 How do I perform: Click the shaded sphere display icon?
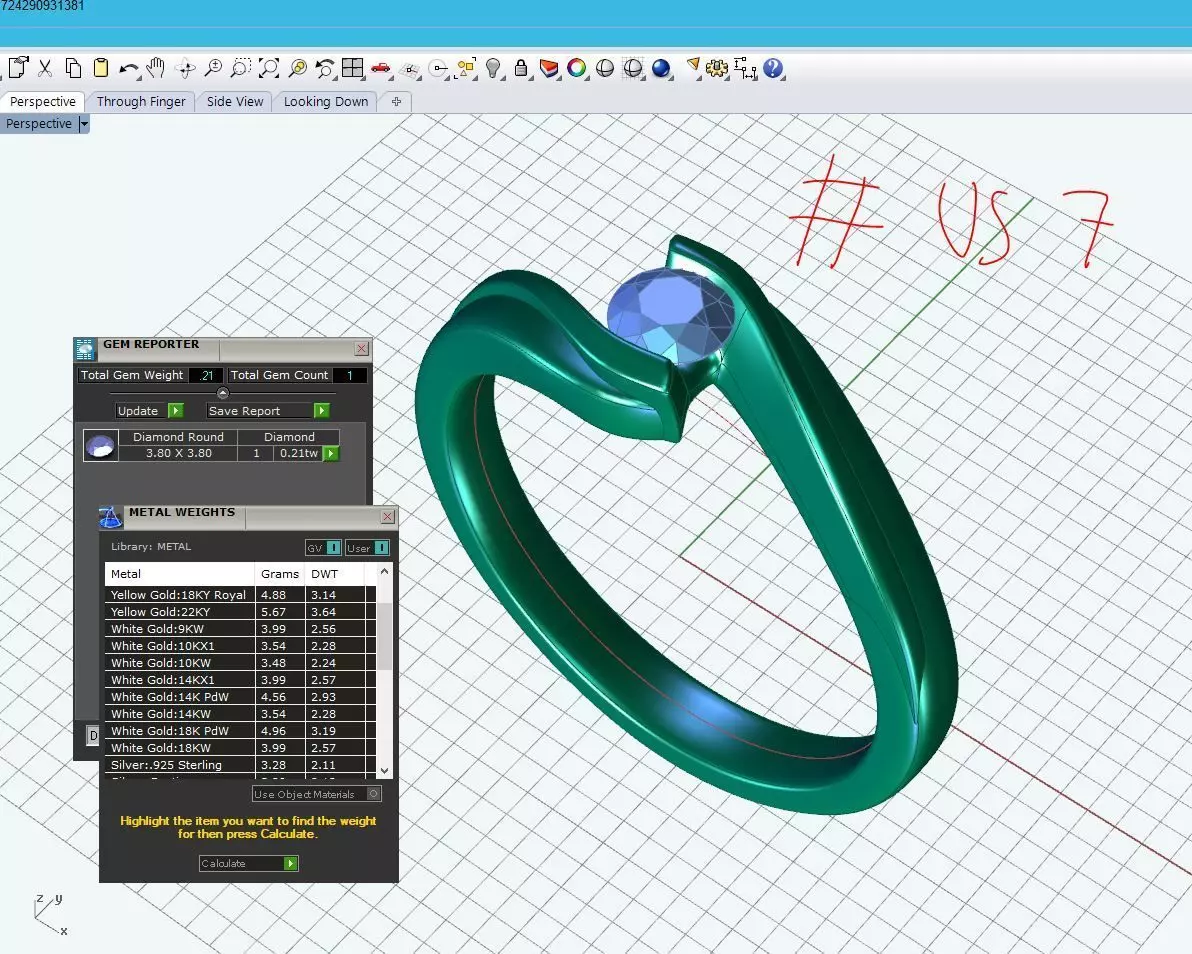coord(605,68)
